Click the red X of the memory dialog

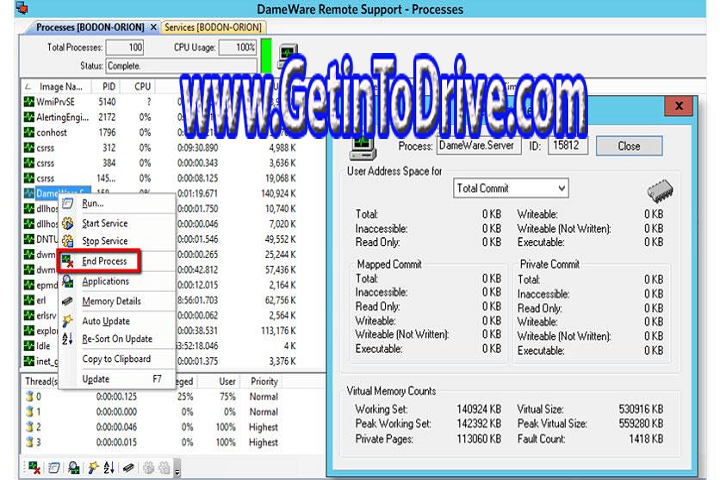[x=679, y=106]
